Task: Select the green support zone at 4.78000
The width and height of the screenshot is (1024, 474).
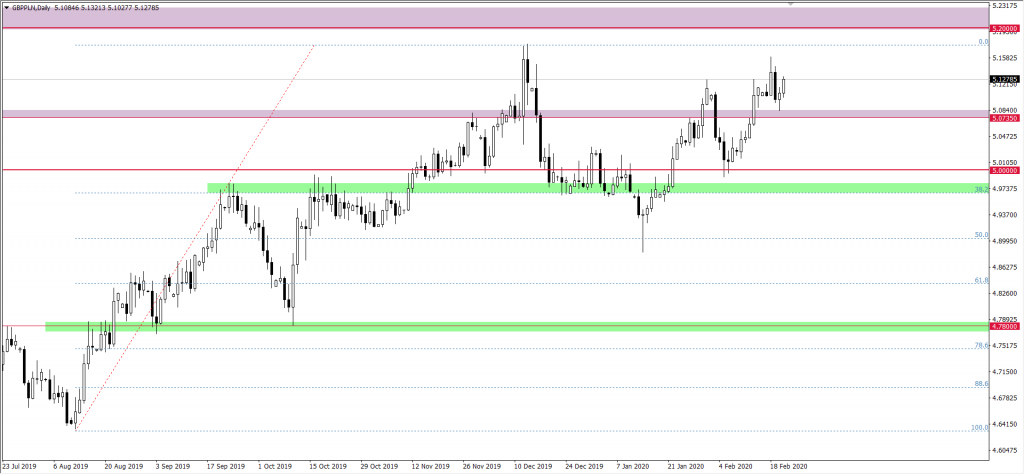Action: pos(517,326)
